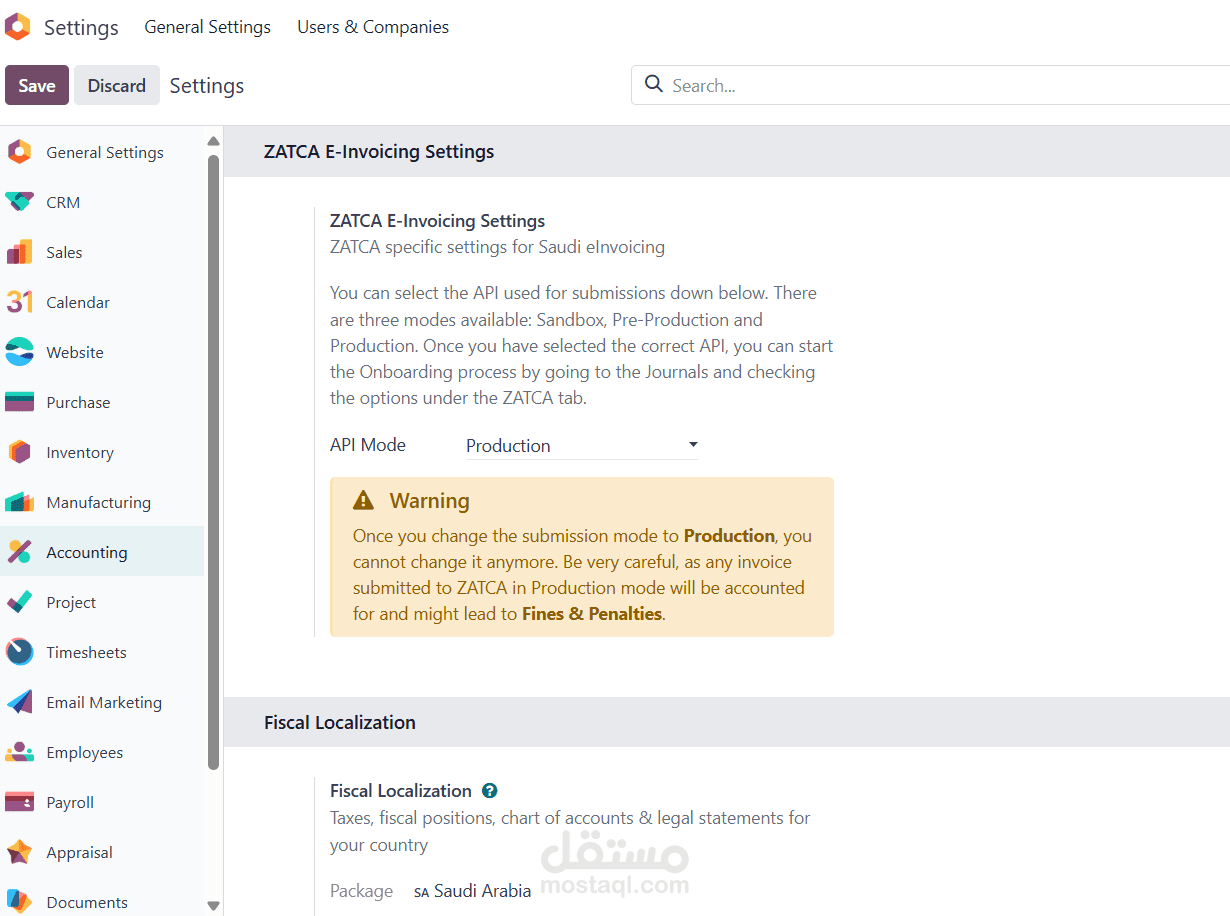1230x916 pixels.
Task: Click the Odoo home logo icon
Action: coord(17,27)
